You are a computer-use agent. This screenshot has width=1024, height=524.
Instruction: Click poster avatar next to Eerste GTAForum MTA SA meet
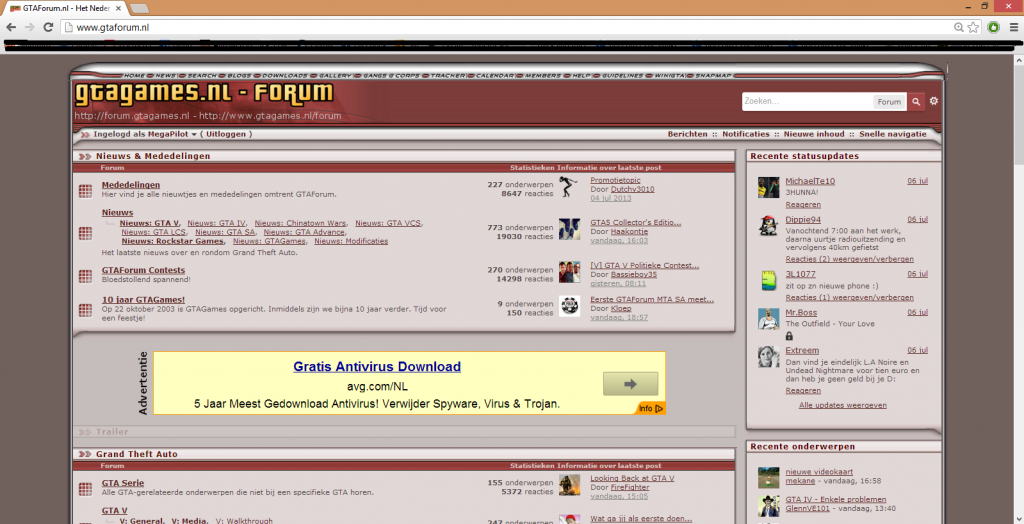(569, 306)
